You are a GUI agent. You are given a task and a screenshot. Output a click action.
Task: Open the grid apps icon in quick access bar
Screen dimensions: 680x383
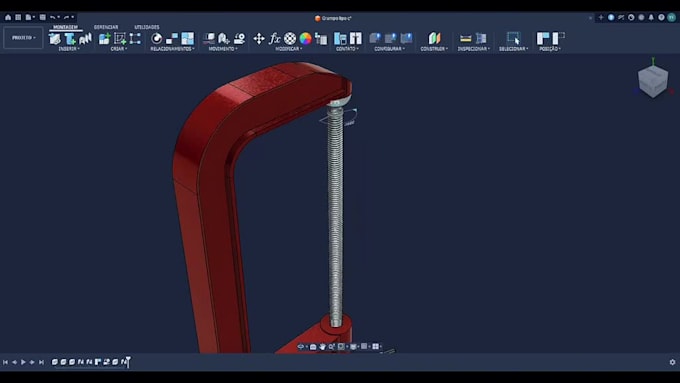click(x=18, y=17)
